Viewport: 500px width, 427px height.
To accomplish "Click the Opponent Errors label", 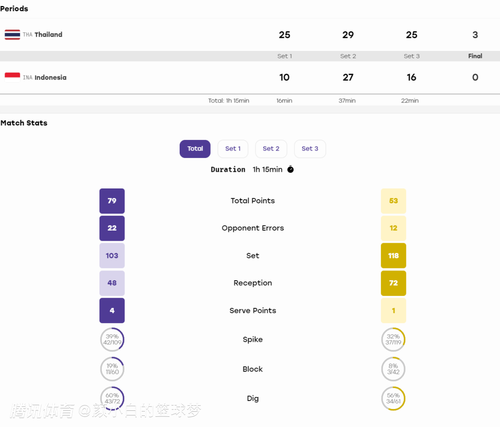I will click(253, 228).
